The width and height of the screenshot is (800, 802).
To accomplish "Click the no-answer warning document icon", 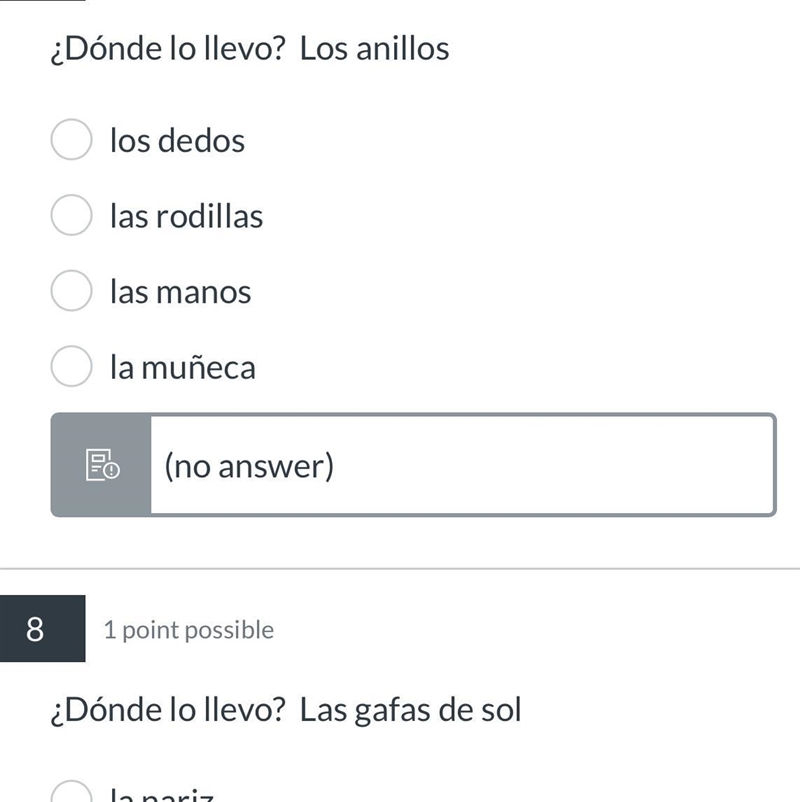I will point(102,465).
